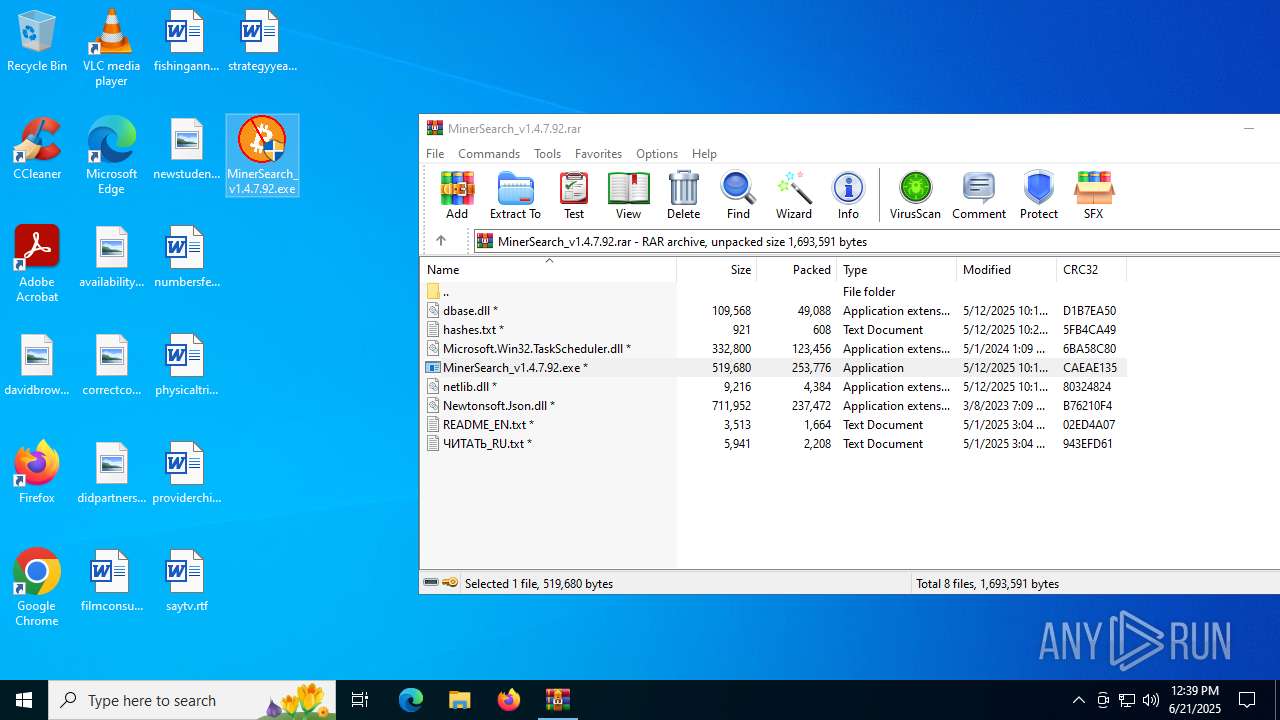This screenshot has height=720, width=1280.
Task: Click the taskbar search box
Action: (x=192, y=700)
